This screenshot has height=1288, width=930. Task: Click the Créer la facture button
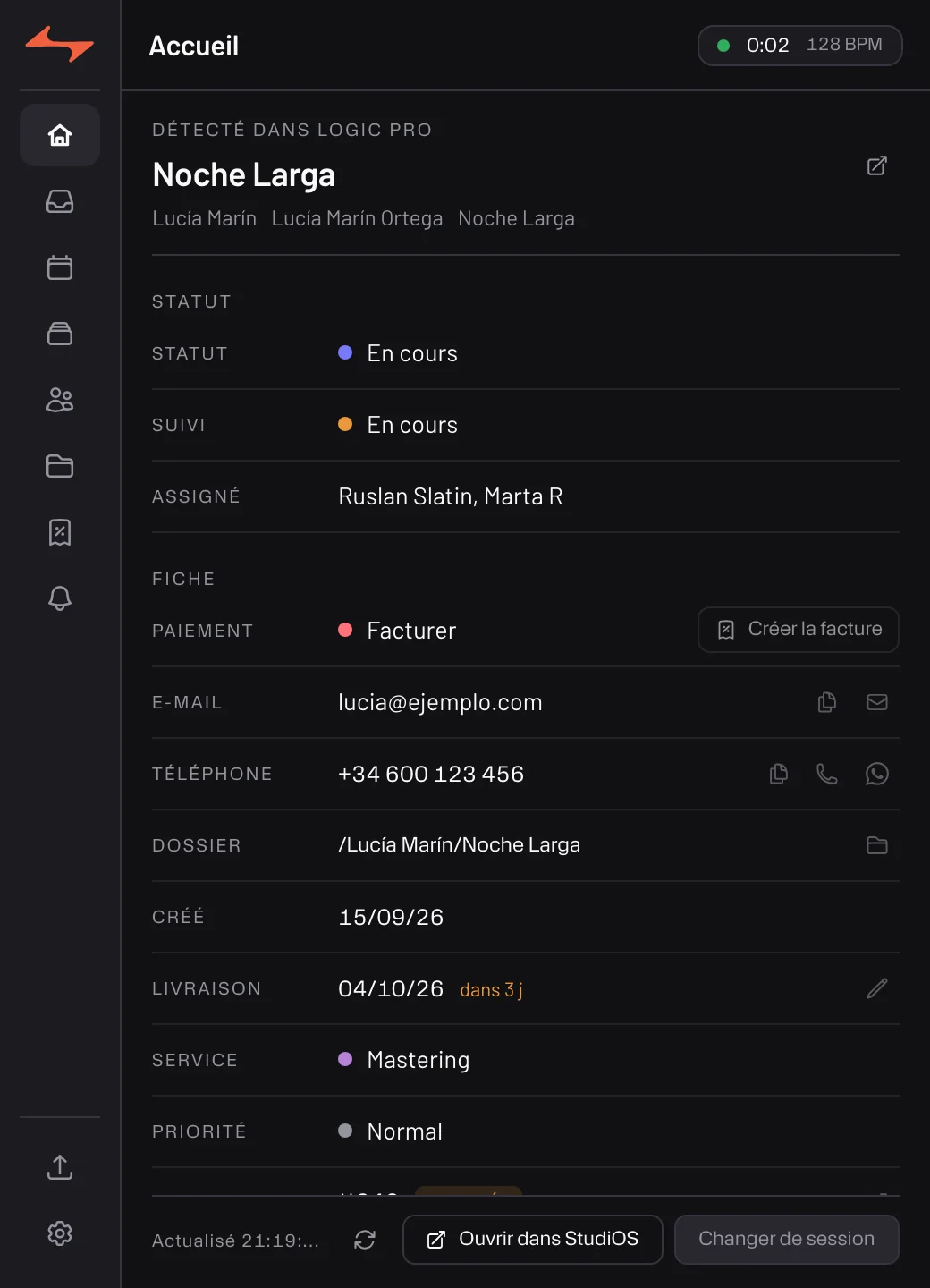(x=799, y=630)
